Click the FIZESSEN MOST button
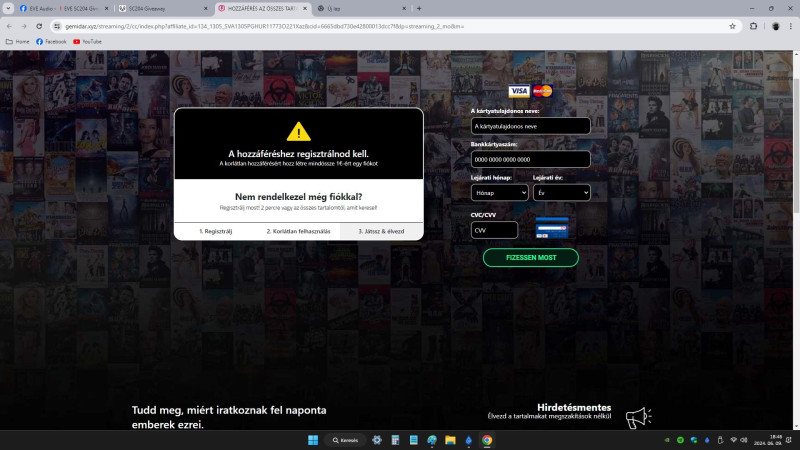 tap(531, 258)
